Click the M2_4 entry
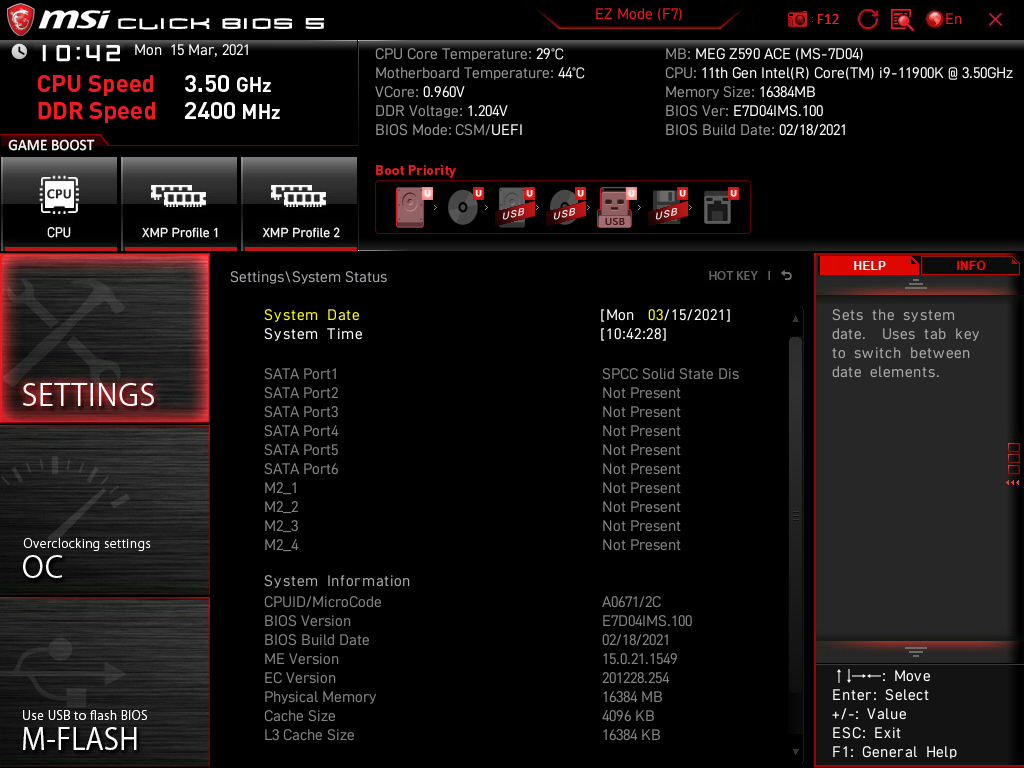 coord(473,545)
